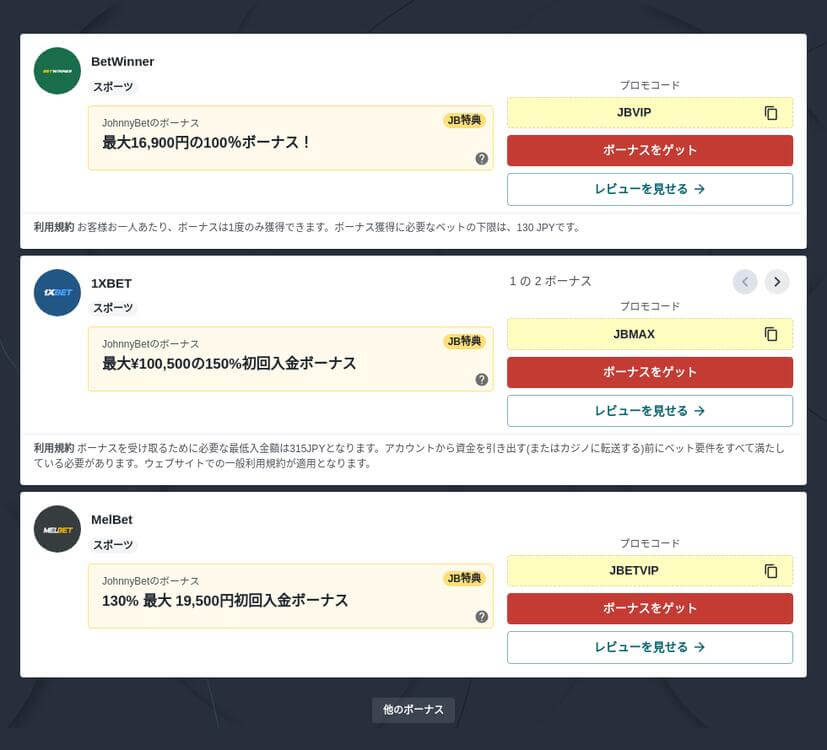Viewport: 827px width, 750px height.
Task: Click the JB特典 badge on the MelBet bonus
Action: pyautogui.click(x=465, y=578)
